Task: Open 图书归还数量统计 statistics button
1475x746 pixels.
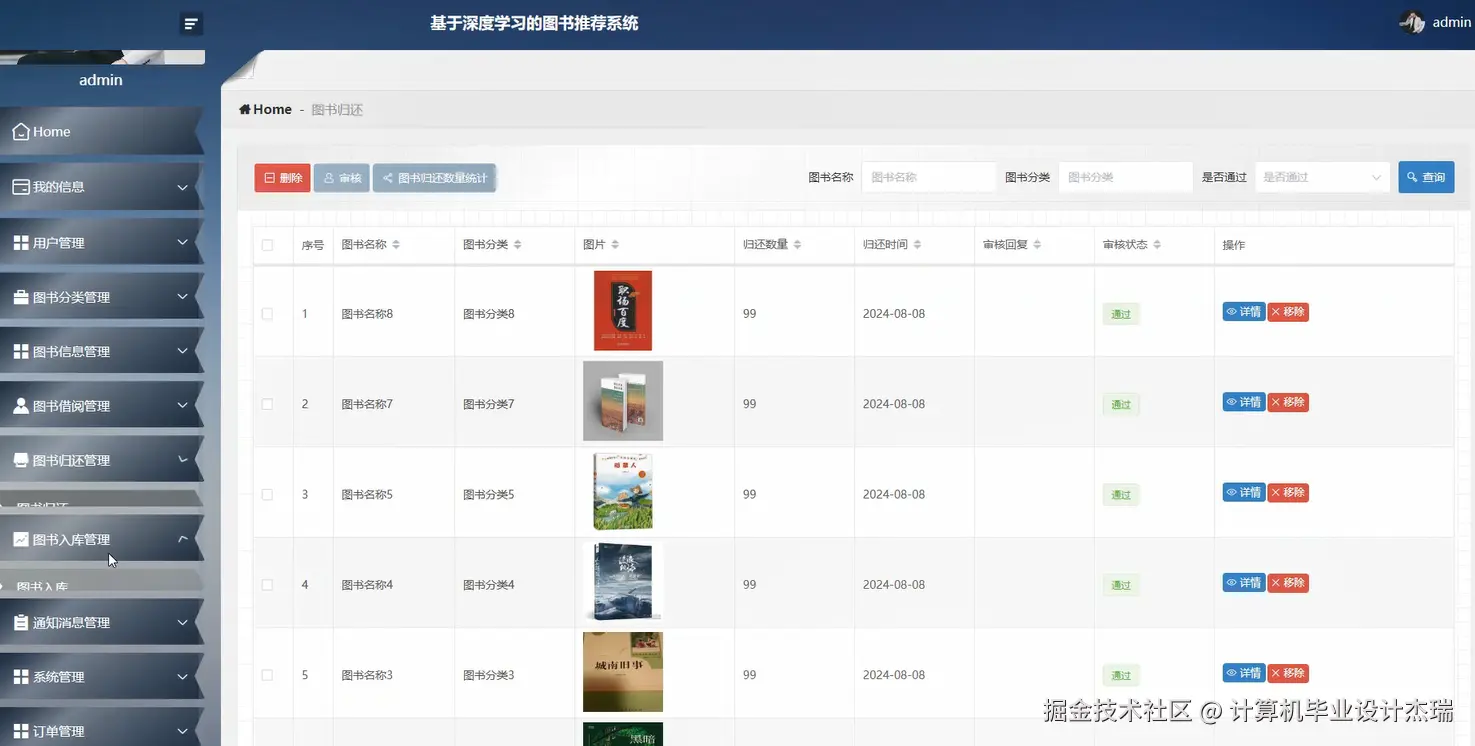Action: coord(435,178)
